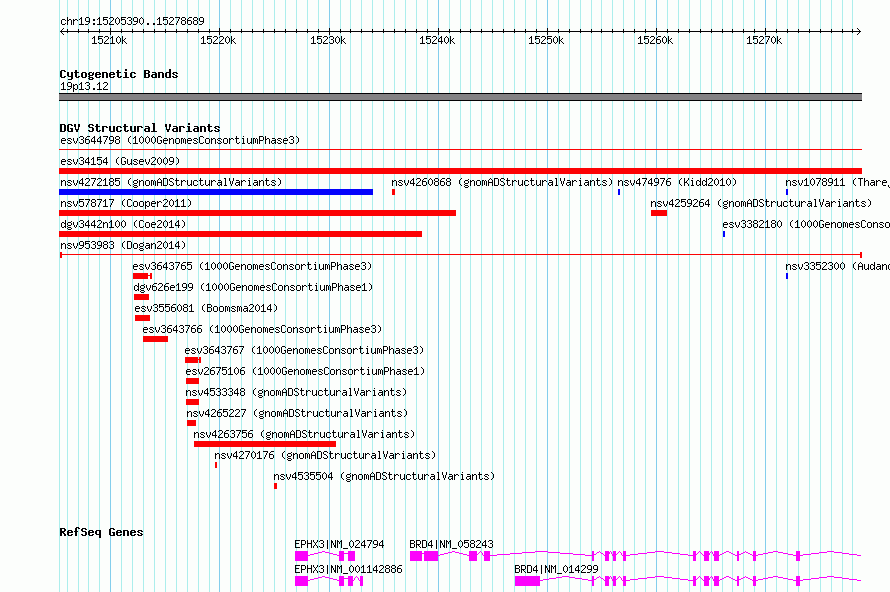890x592 pixels.
Task: Select esv3643766 variant label
Action: point(262,329)
